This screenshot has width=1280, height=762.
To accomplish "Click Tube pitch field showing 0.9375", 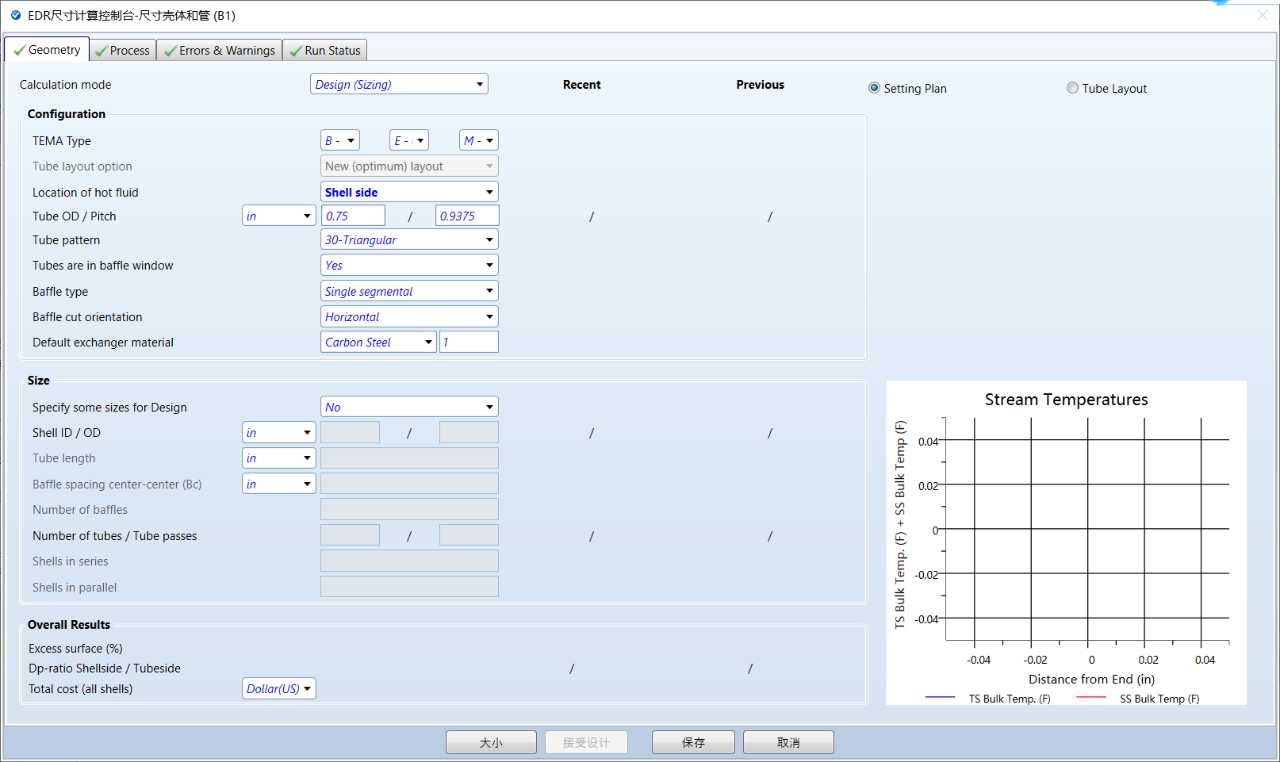I will click(467, 216).
